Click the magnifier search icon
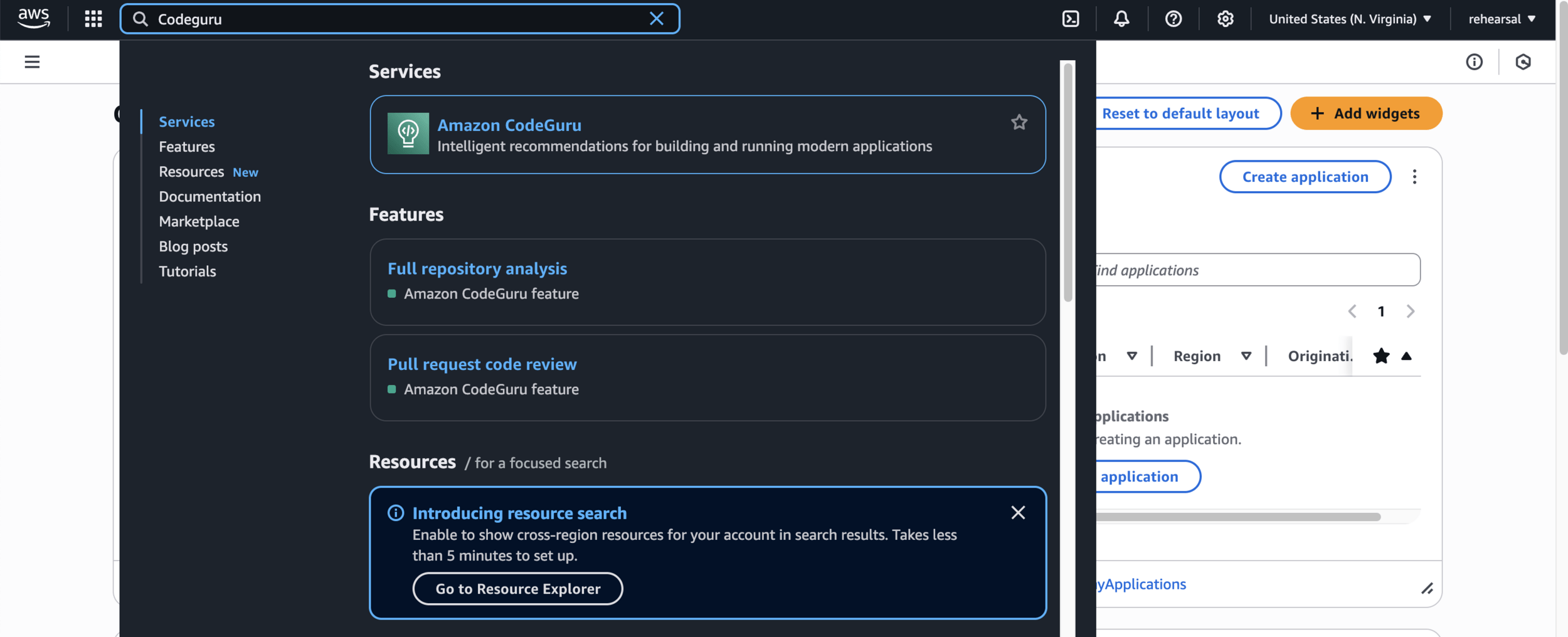This screenshot has width=1568, height=637. [x=140, y=19]
